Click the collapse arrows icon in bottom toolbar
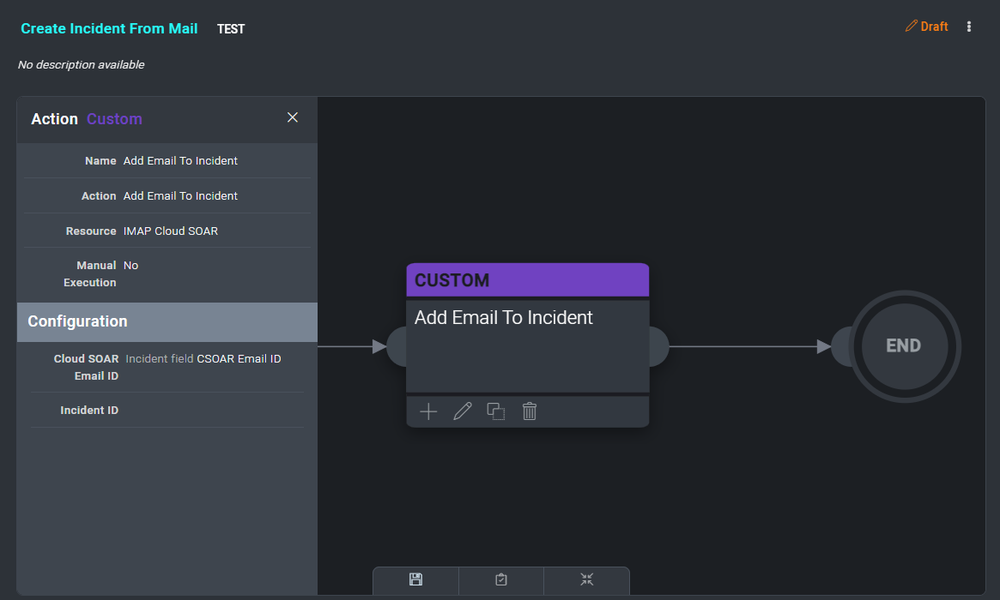The height and width of the screenshot is (600, 1000). coord(587,580)
